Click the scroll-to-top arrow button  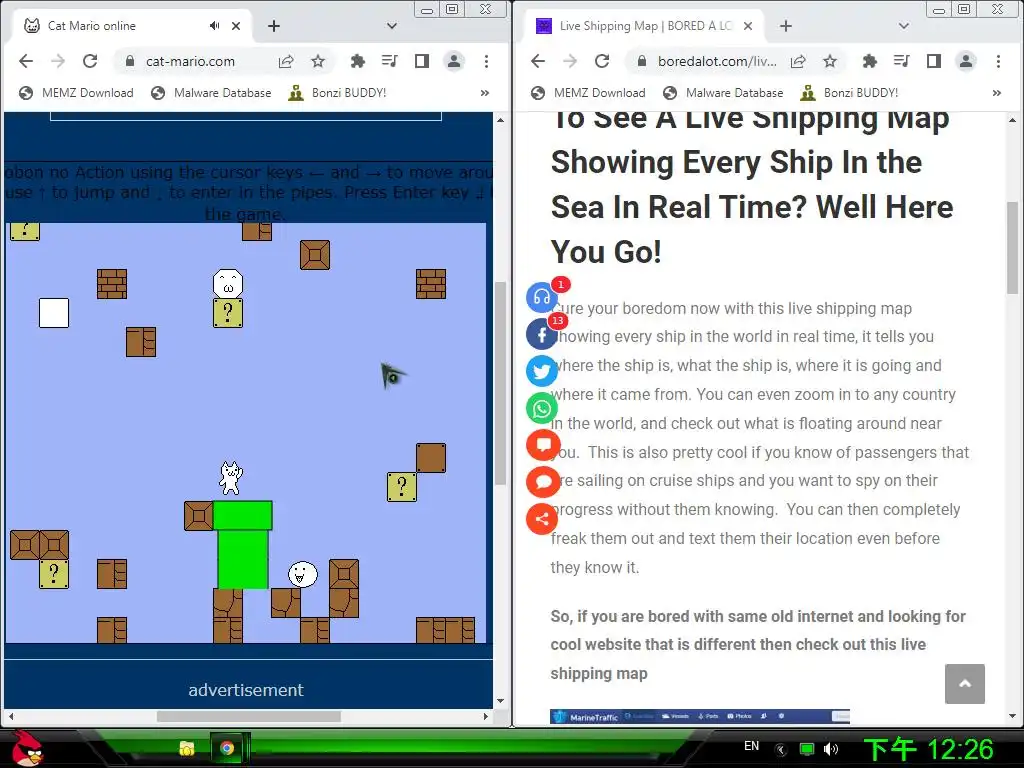965,684
